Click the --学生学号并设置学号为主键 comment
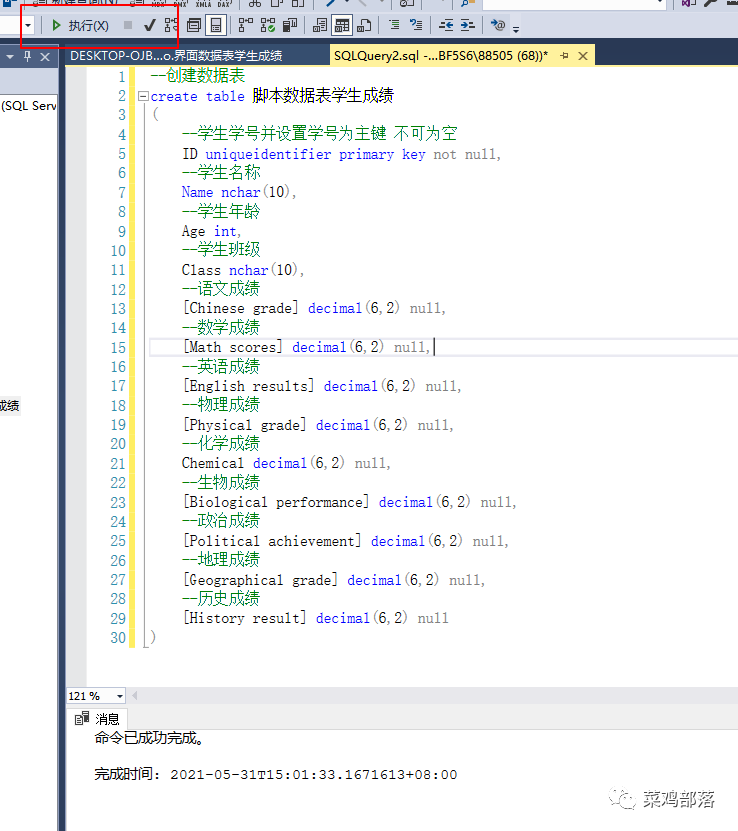 pos(284,134)
